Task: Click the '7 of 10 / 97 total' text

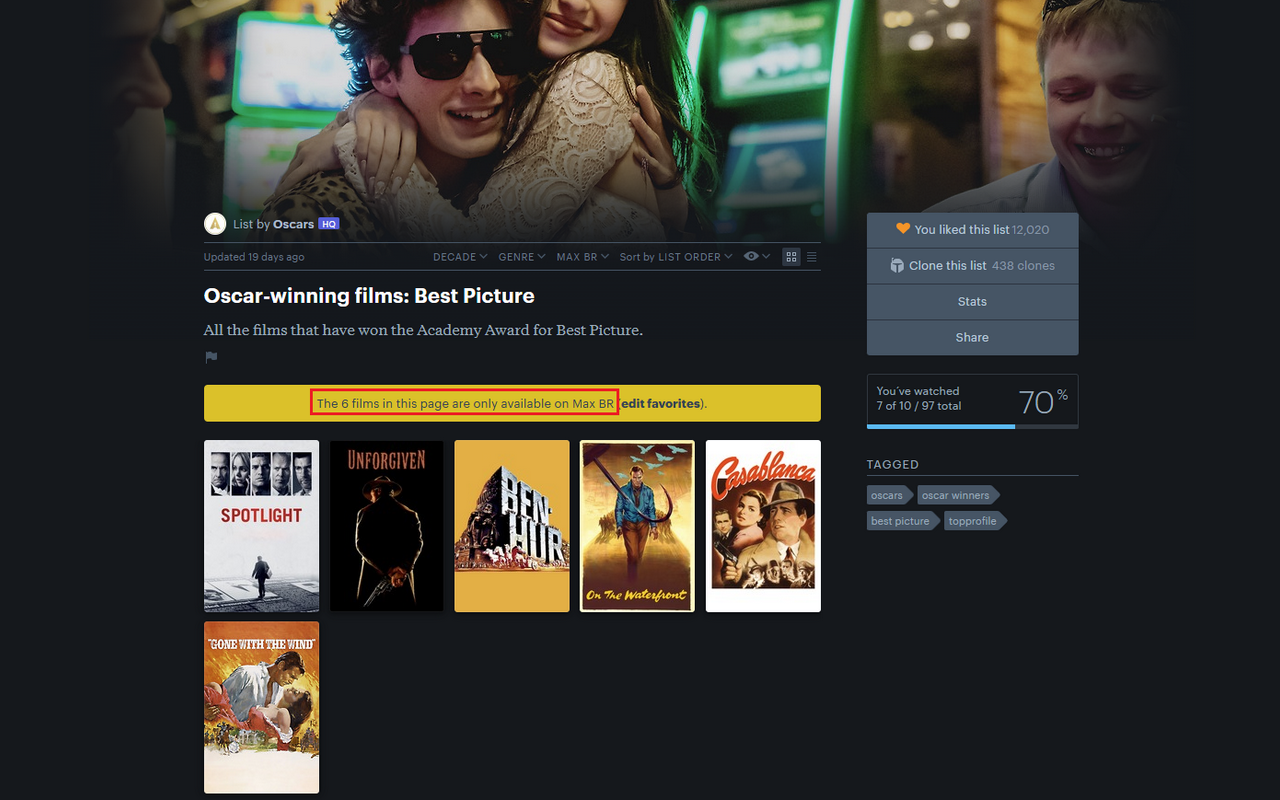Action: tap(919, 406)
